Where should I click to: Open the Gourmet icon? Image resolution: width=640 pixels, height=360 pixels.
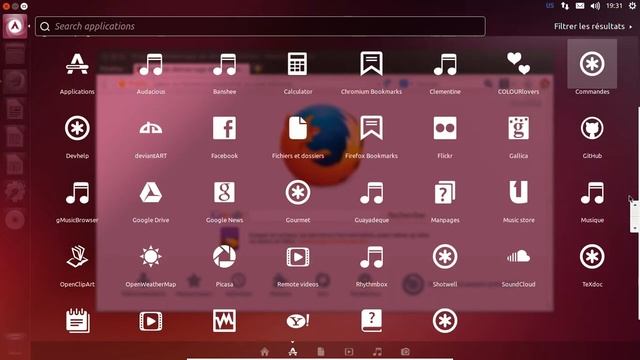[298, 192]
